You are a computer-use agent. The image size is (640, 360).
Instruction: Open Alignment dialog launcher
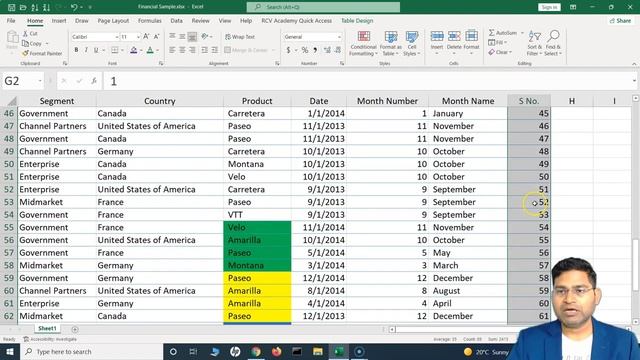coord(277,63)
